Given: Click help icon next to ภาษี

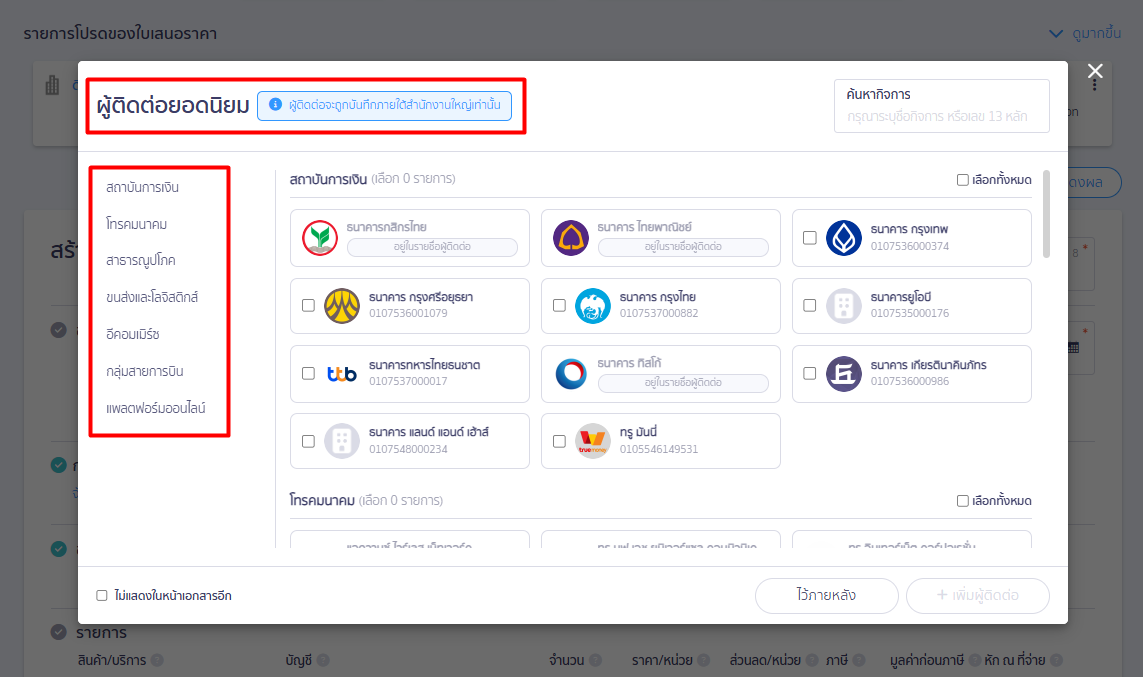Looking at the screenshot, I should click(x=859, y=660).
